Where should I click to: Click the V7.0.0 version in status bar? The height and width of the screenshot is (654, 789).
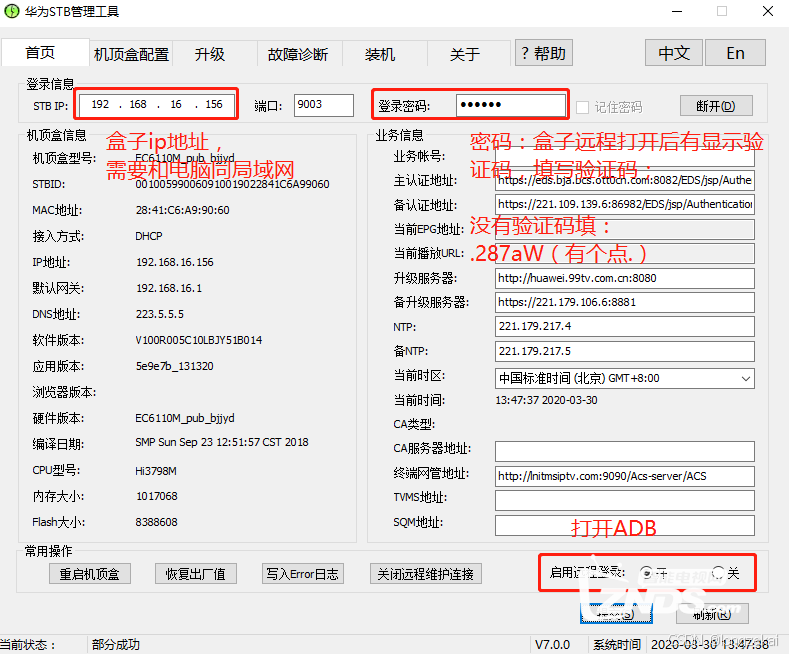(x=552, y=644)
